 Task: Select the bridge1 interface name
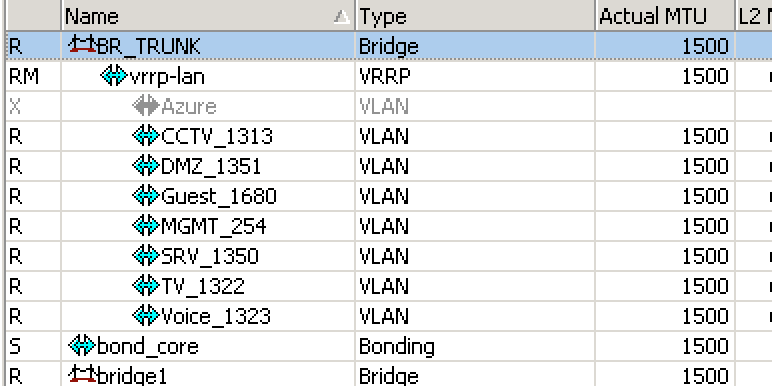point(132,377)
